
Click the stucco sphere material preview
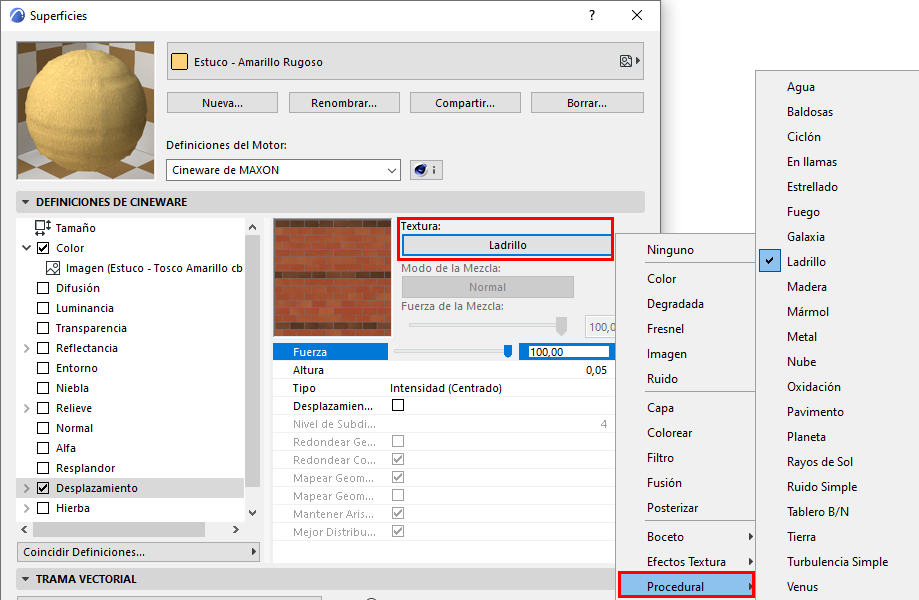point(86,110)
